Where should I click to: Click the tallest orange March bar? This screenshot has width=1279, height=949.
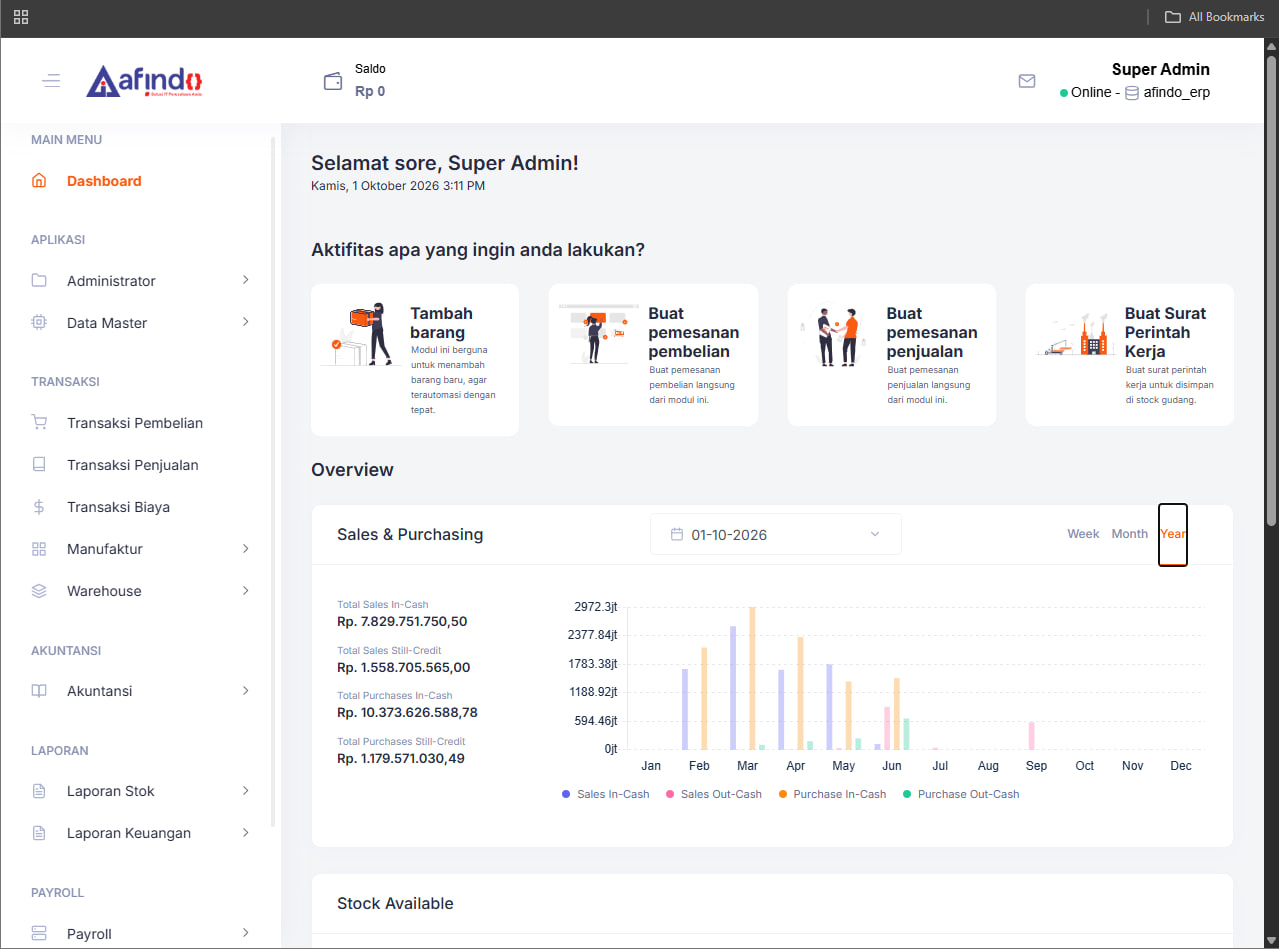(752, 678)
